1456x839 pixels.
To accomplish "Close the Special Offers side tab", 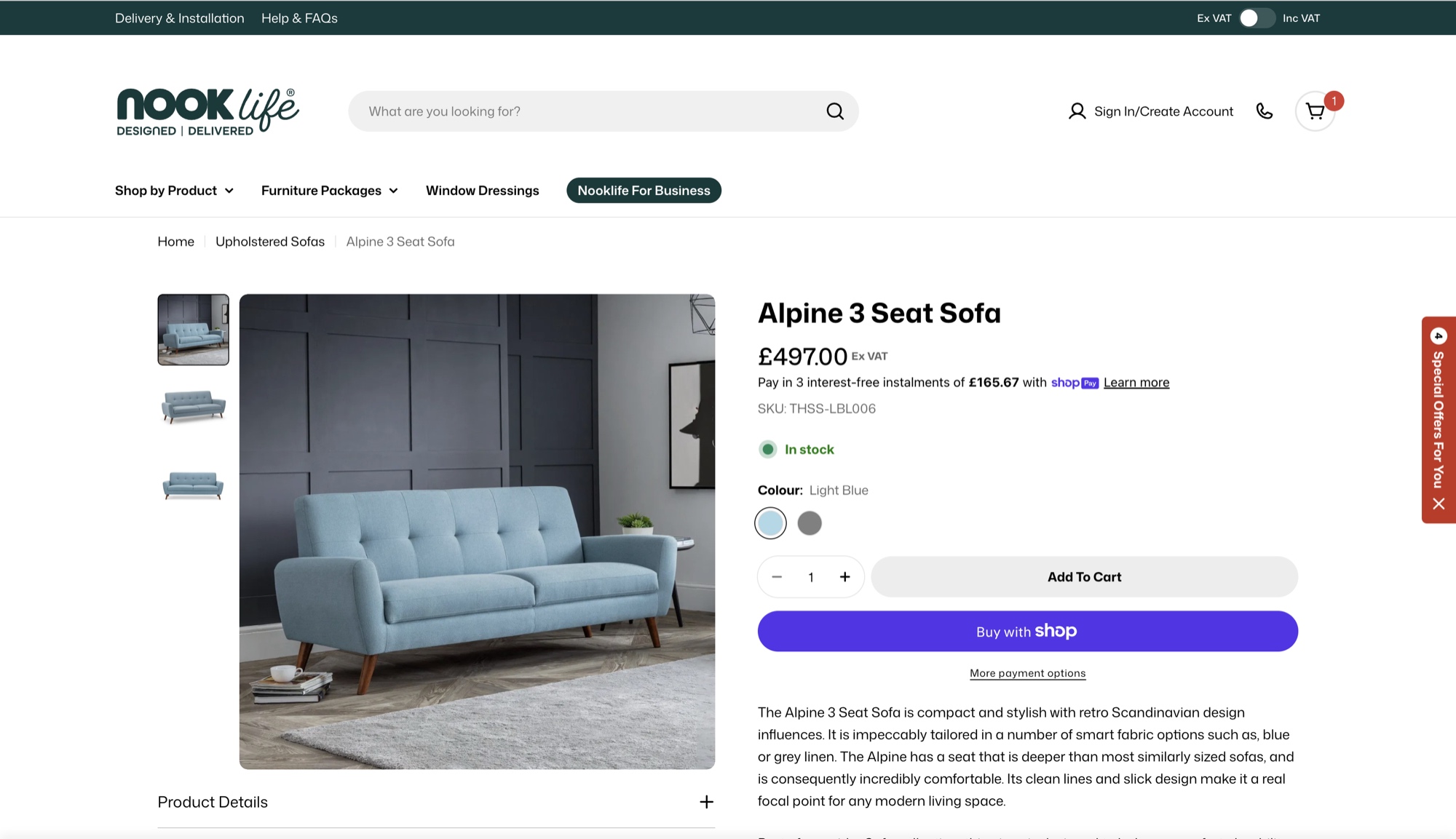I will (1439, 504).
